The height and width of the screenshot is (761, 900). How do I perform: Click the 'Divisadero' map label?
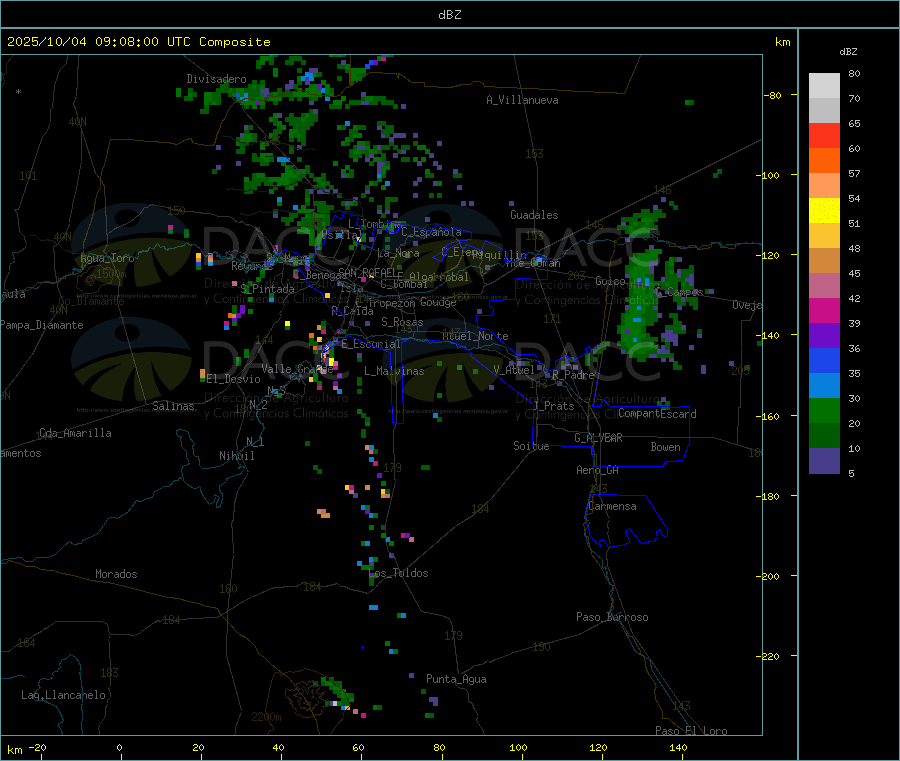pos(216,79)
